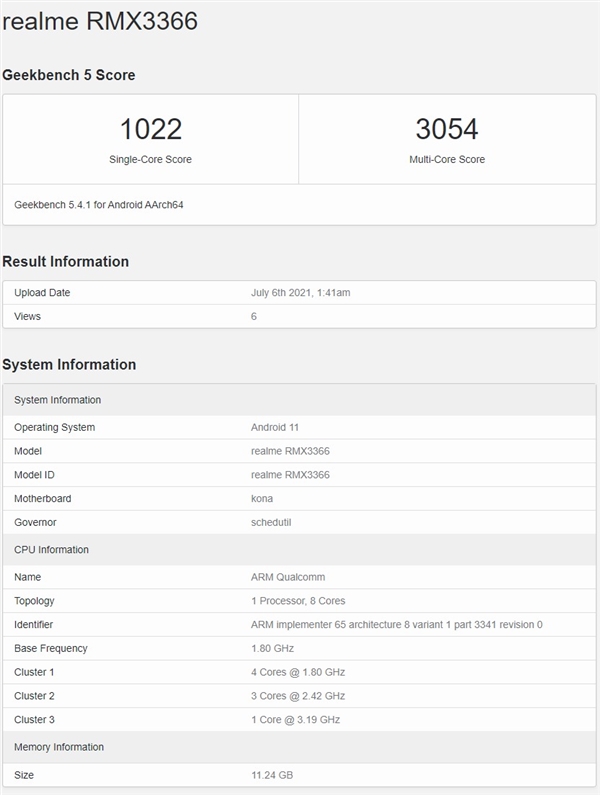
Task: Click Cluster 3 value 1 Core @ 3.19 GHz
Action: pos(298,720)
